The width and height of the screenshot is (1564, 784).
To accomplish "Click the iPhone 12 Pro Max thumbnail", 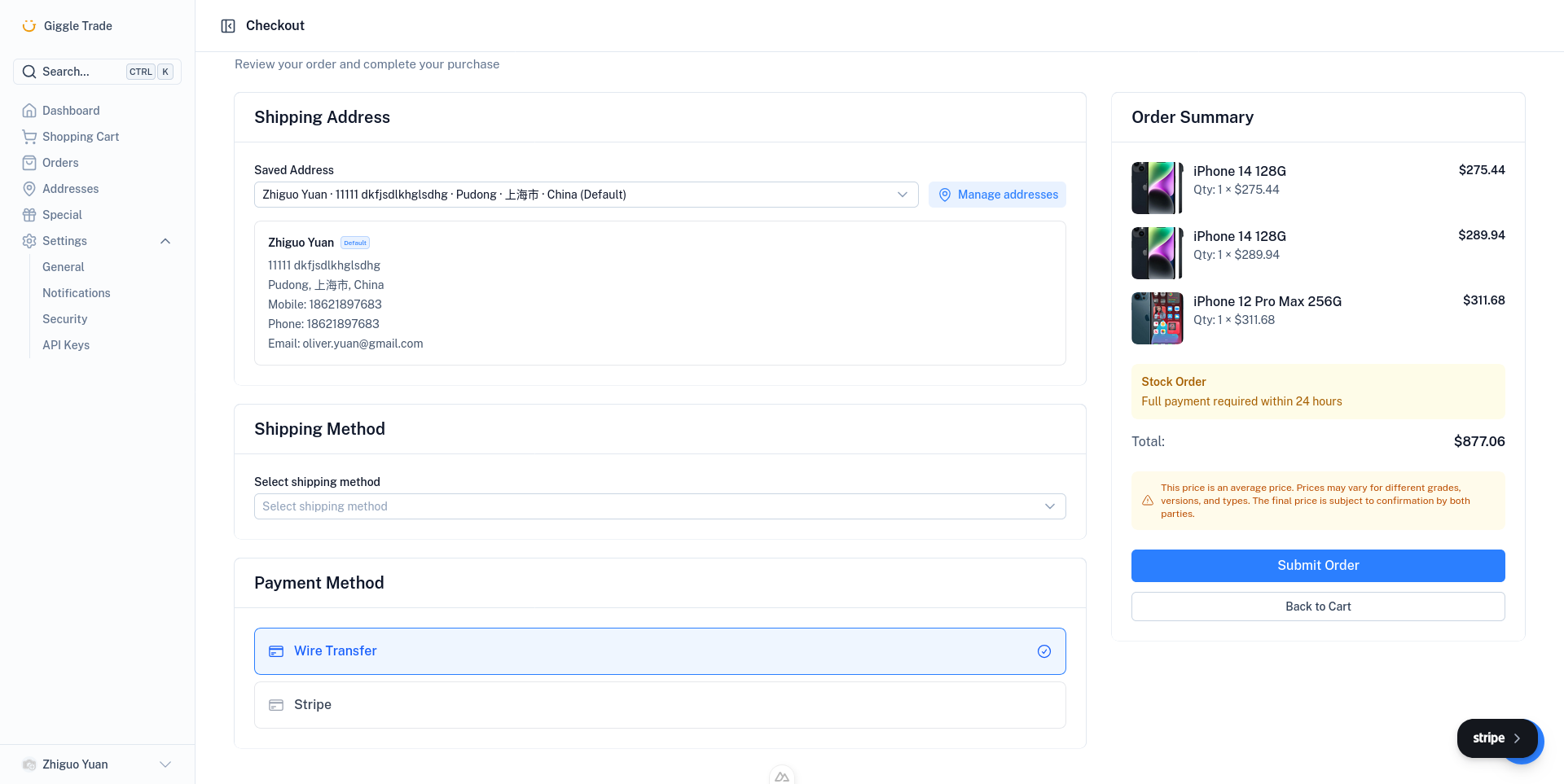I will pos(1157,318).
